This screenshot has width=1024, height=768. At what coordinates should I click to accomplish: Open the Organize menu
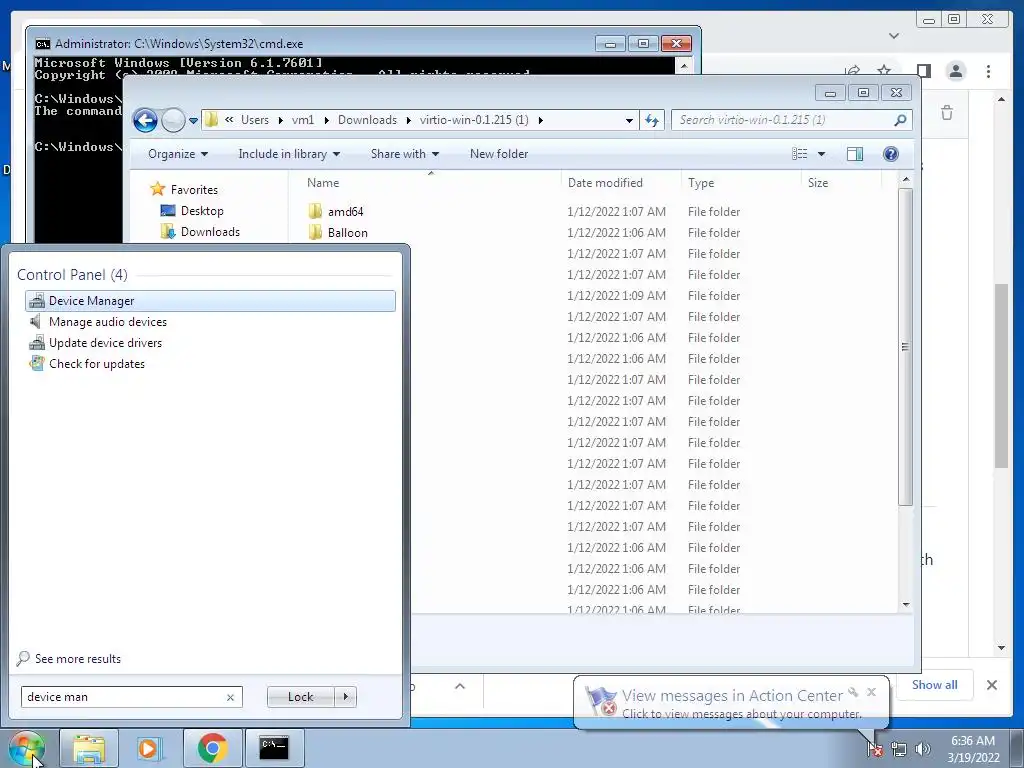[x=178, y=154]
